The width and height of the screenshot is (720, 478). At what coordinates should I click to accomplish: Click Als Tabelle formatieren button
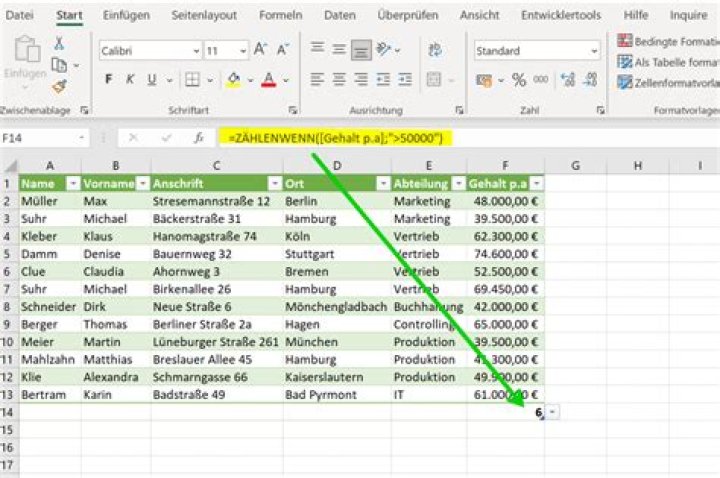click(x=668, y=62)
